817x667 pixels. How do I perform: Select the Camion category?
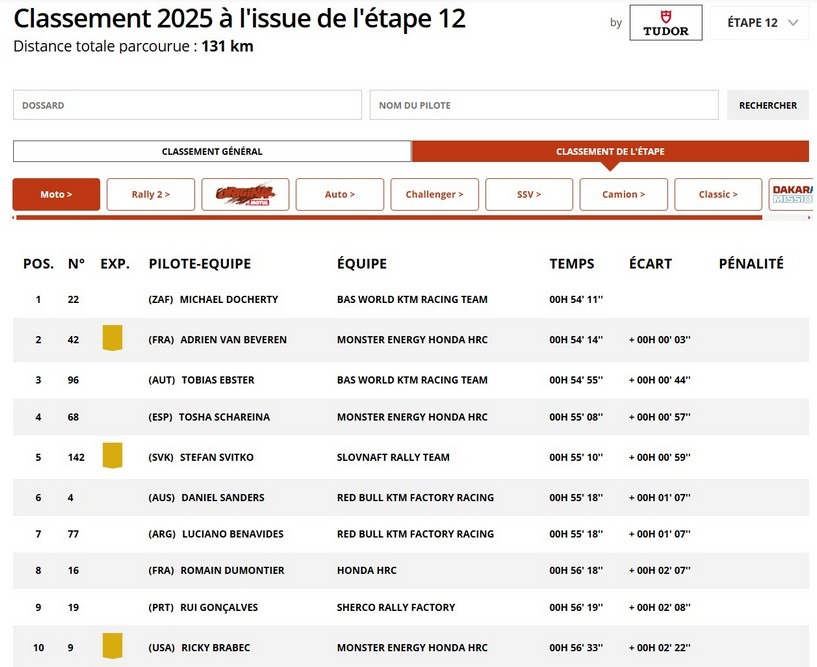click(624, 194)
